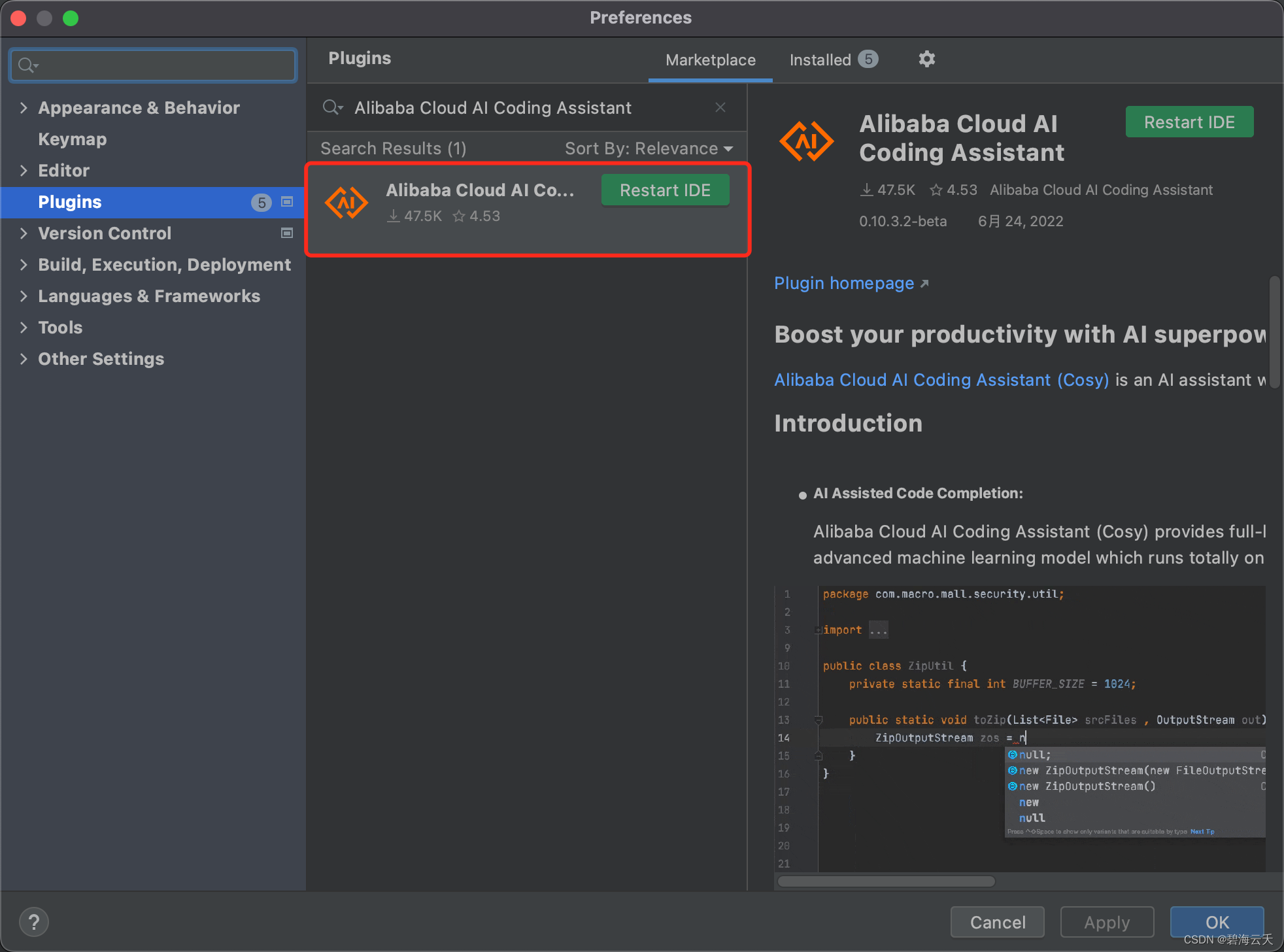
Task: Click the large plugin logo in details pane
Action: 806,141
